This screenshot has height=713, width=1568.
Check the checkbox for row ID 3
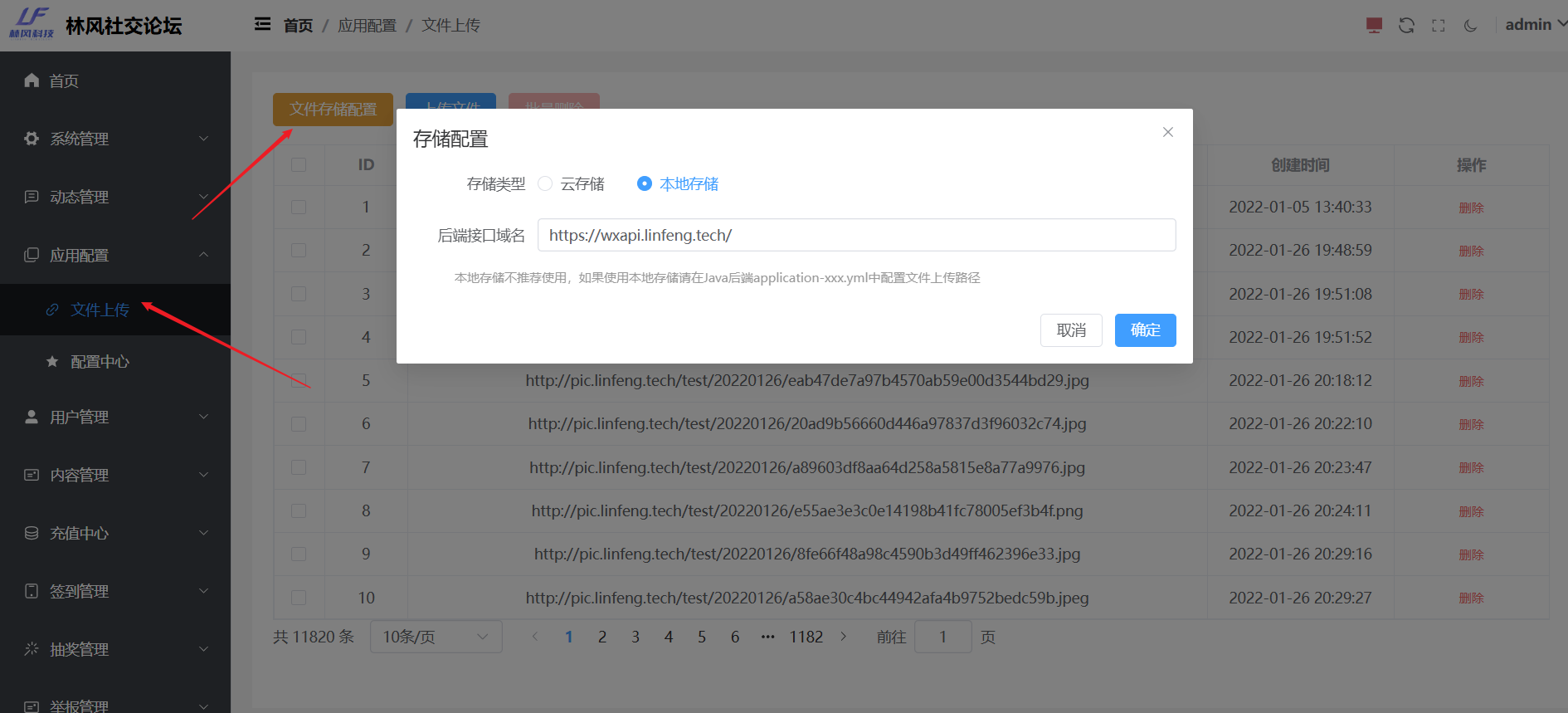[299, 294]
